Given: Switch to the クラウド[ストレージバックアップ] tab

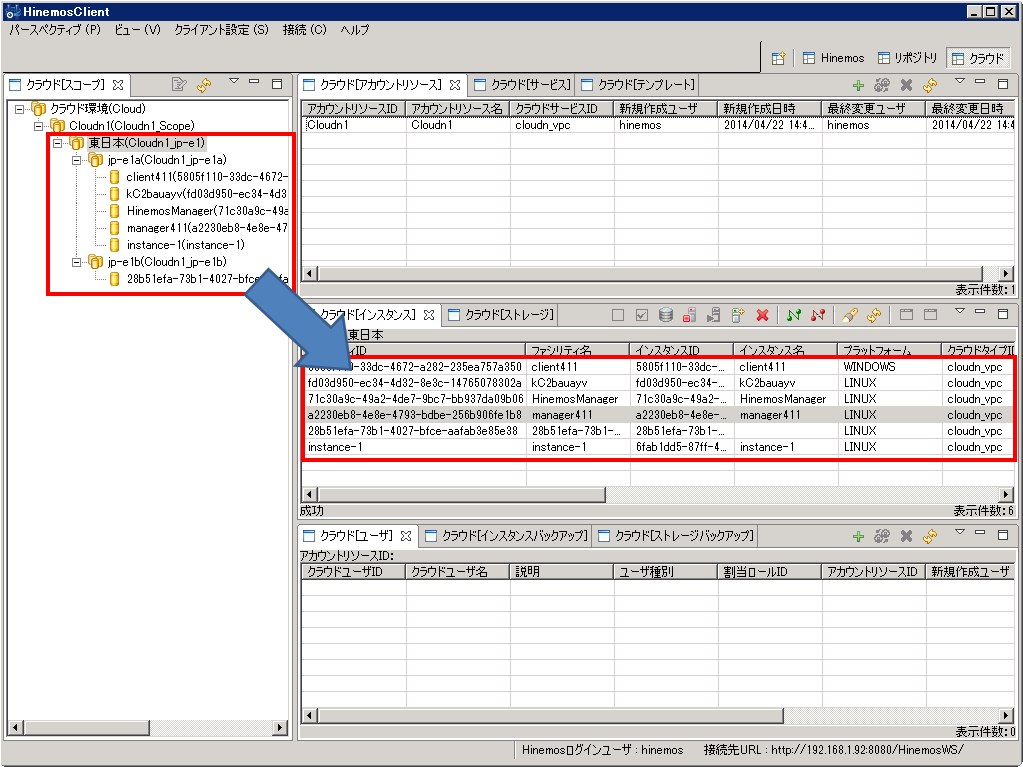Looking at the screenshot, I should 676,536.
